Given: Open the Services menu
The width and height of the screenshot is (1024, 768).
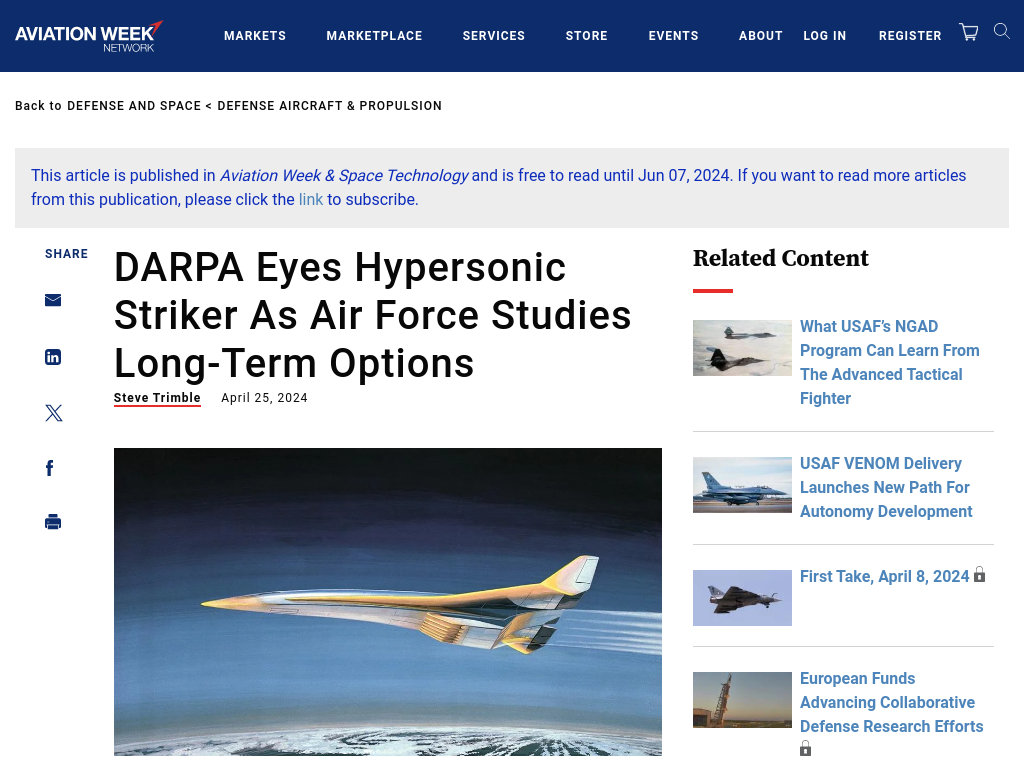Looking at the screenshot, I should tap(494, 36).
